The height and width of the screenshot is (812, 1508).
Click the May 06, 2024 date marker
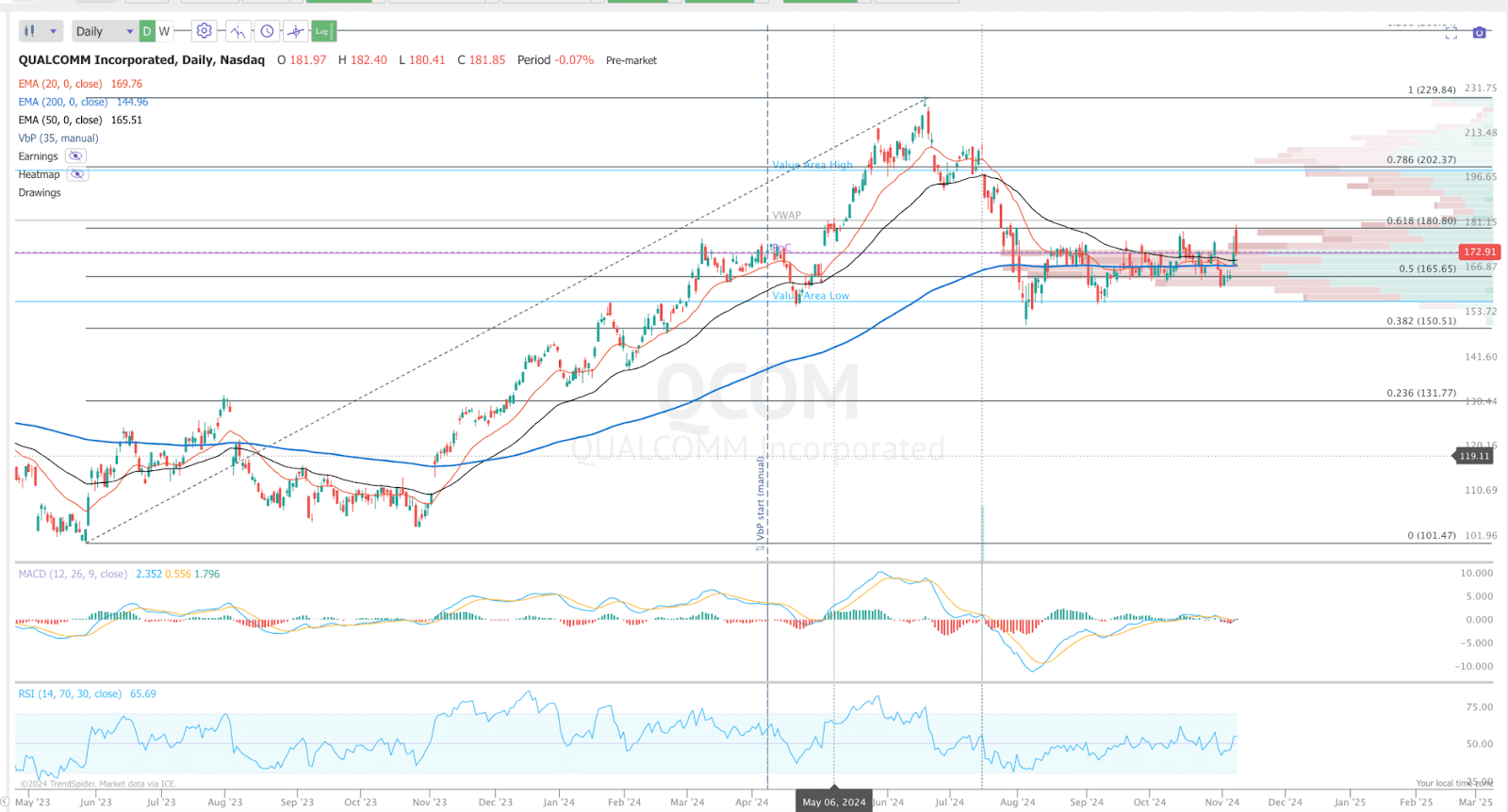(x=834, y=802)
